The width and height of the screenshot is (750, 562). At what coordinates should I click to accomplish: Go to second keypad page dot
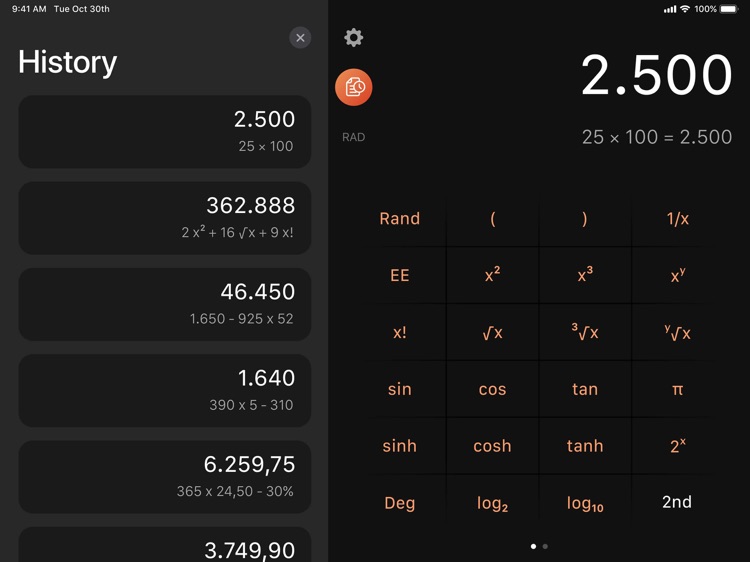pos(545,546)
